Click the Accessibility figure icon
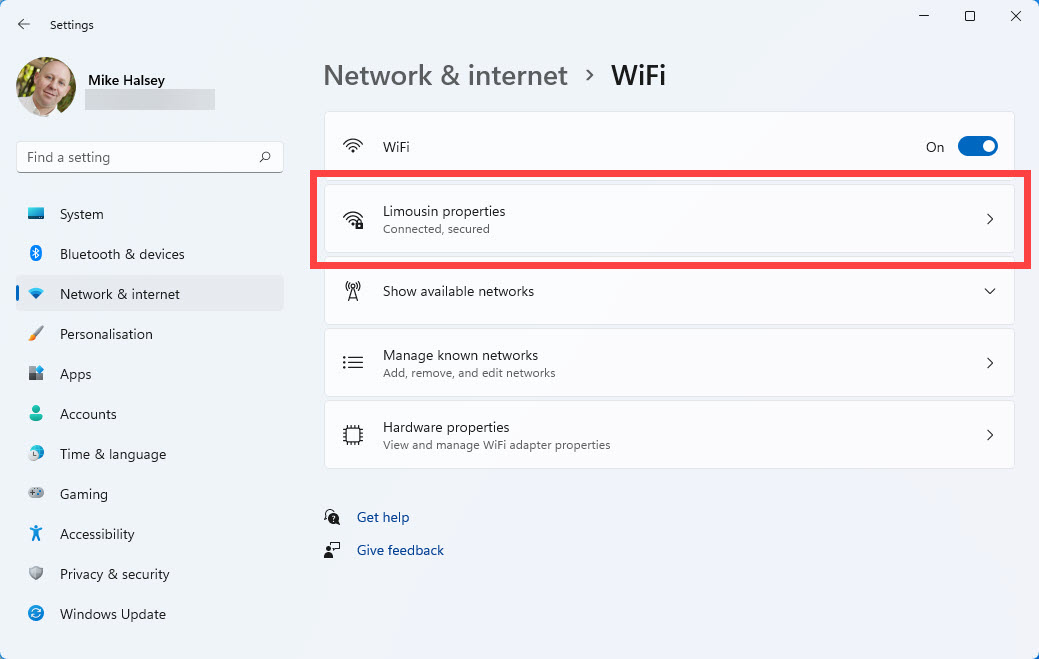The image size is (1039, 659). click(x=36, y=534)
